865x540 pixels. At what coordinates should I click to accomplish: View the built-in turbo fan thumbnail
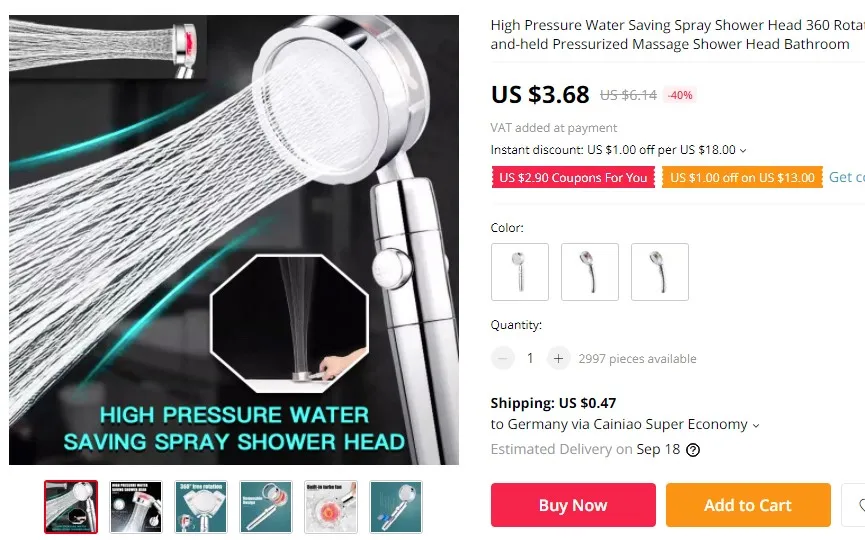click(x=331, y=507)
